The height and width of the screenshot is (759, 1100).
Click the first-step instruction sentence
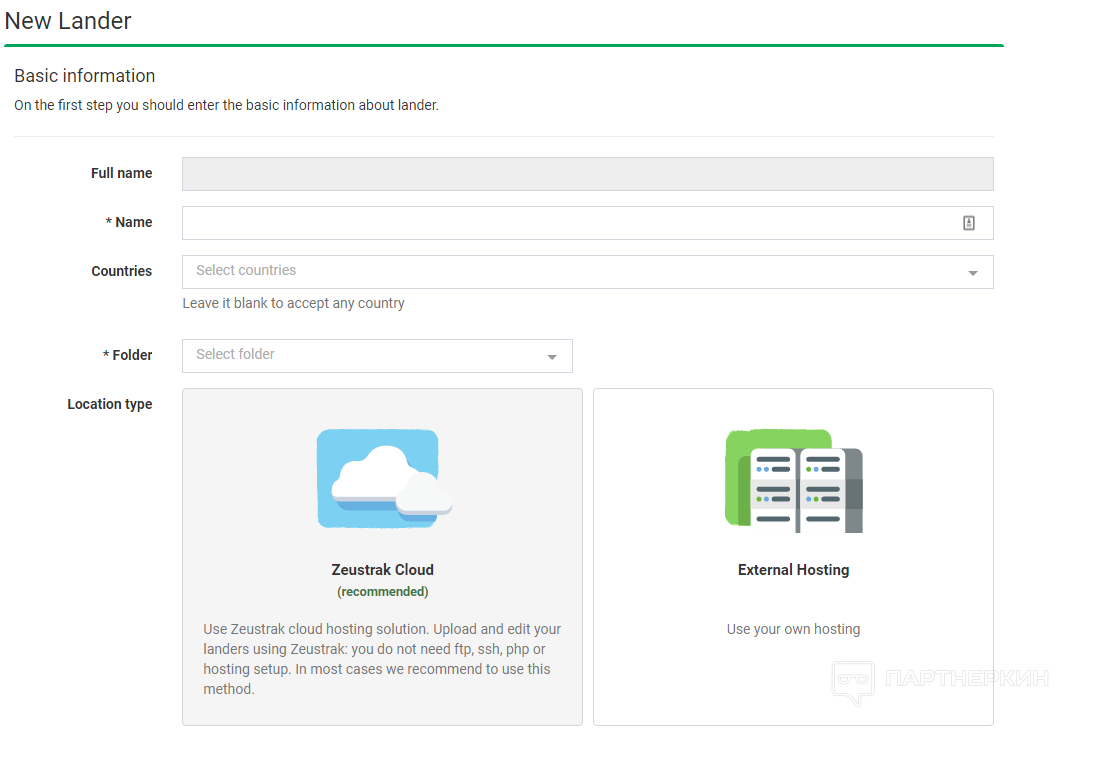coord(226,105)
